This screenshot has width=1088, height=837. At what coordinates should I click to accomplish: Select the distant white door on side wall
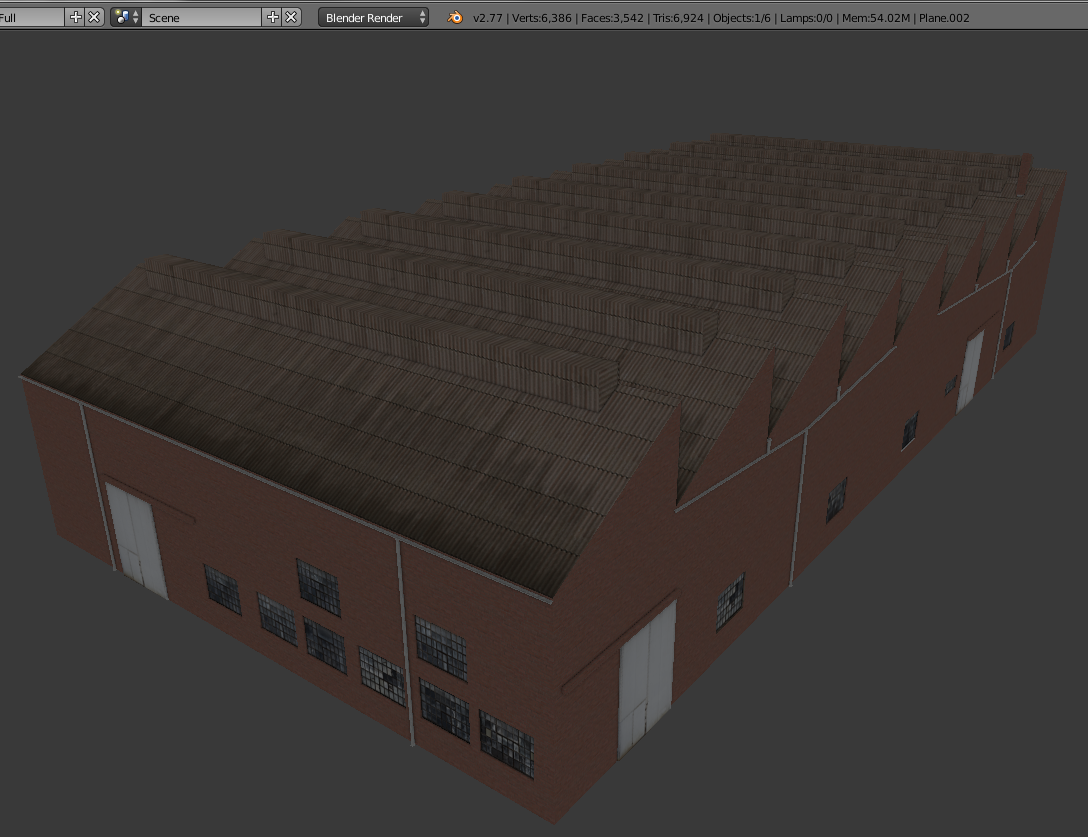click(970, 371)
